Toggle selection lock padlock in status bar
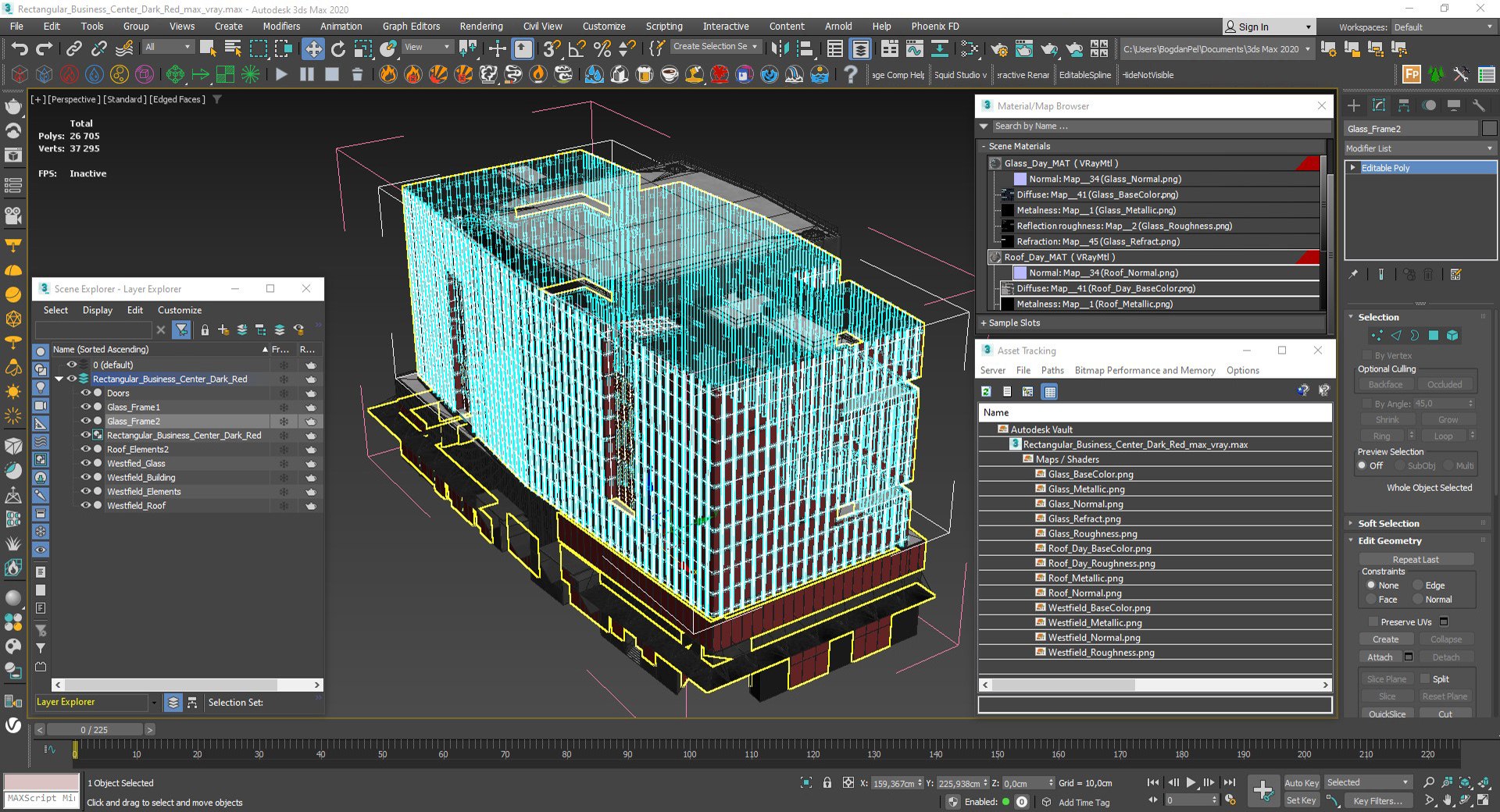This screenshot has height=812, width=1500. point(827,782)
